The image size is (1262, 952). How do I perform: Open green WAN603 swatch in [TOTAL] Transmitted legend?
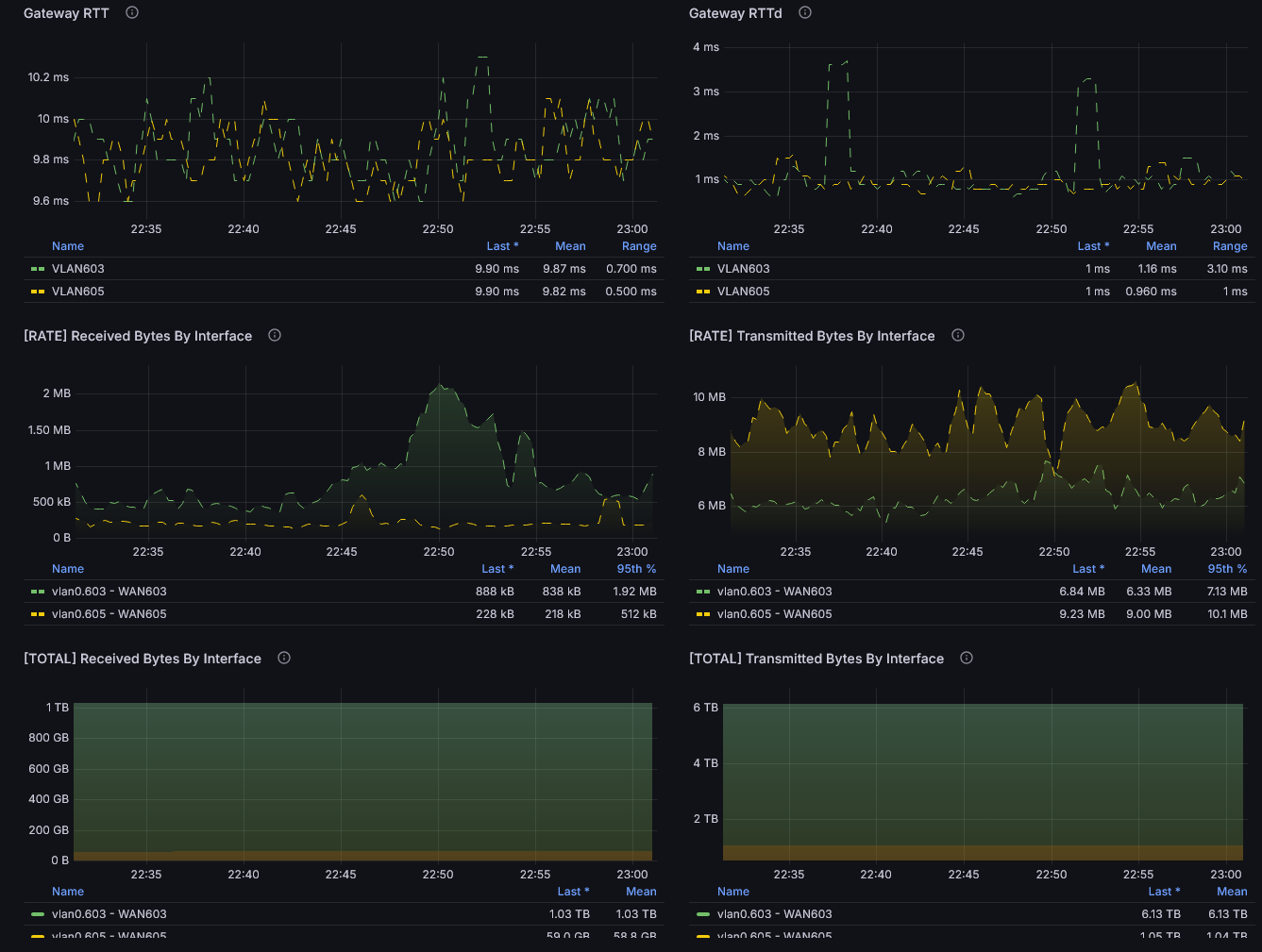(703, 914)
